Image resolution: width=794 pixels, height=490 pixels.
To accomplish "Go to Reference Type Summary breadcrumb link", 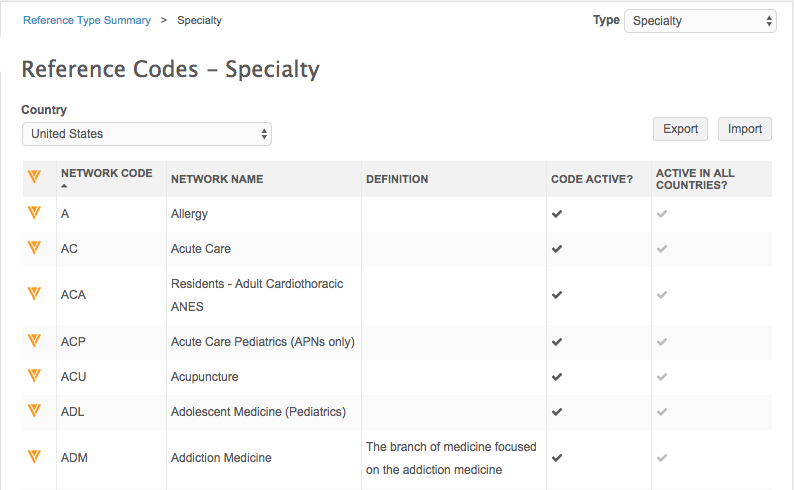I will (x=86, y=20).
